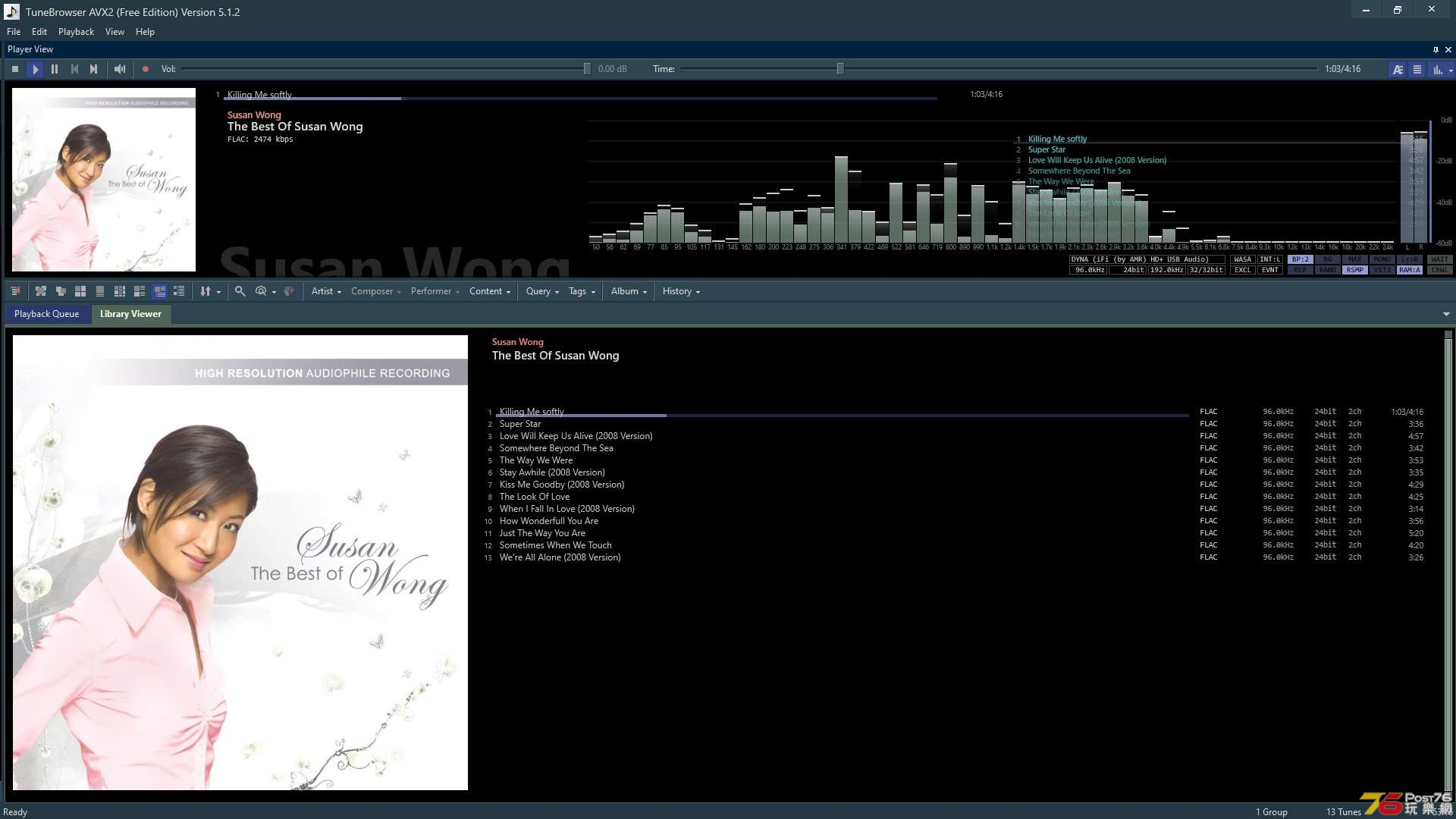1456x819 pixels.
Task: Expand the Album dropdown
Action: click(629, 291)
